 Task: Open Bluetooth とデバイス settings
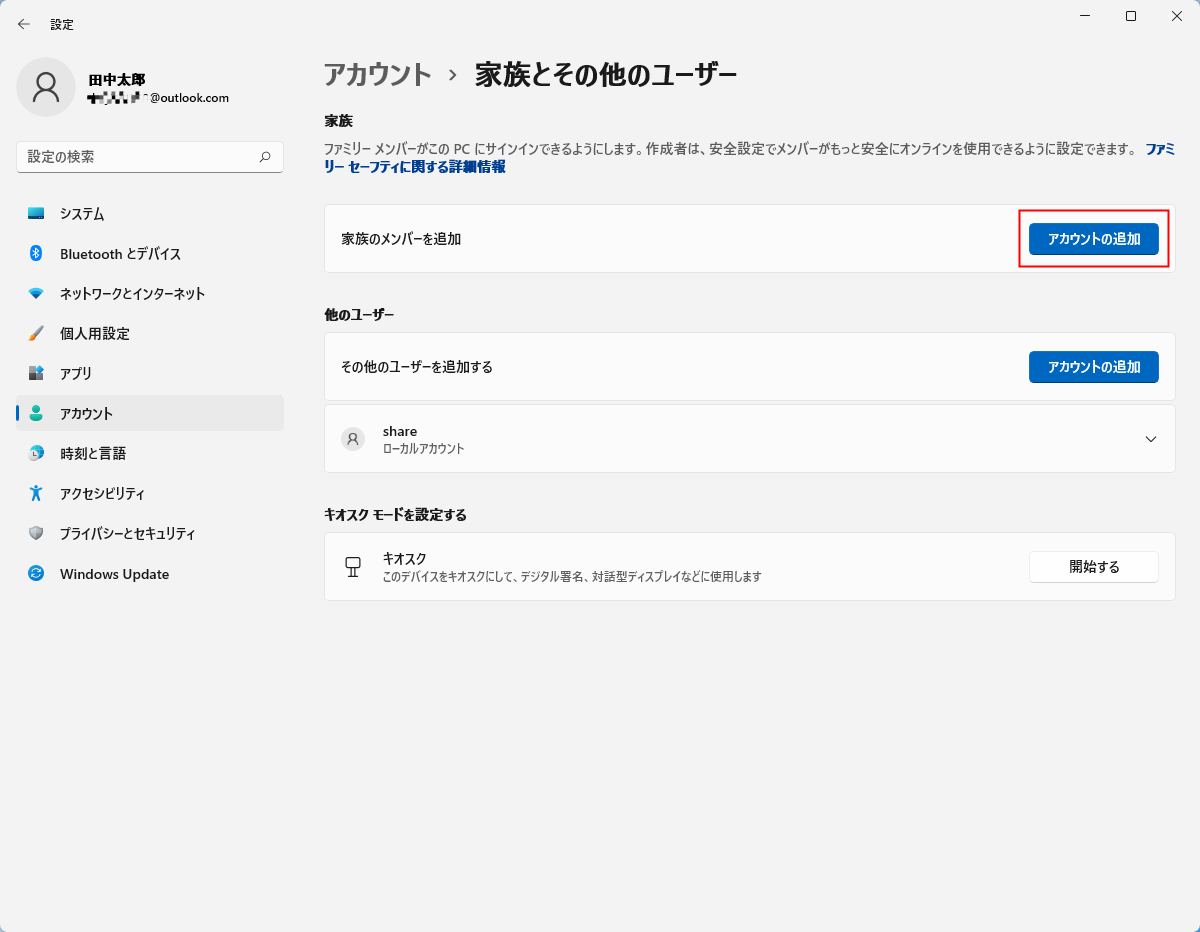coord(150,253)
